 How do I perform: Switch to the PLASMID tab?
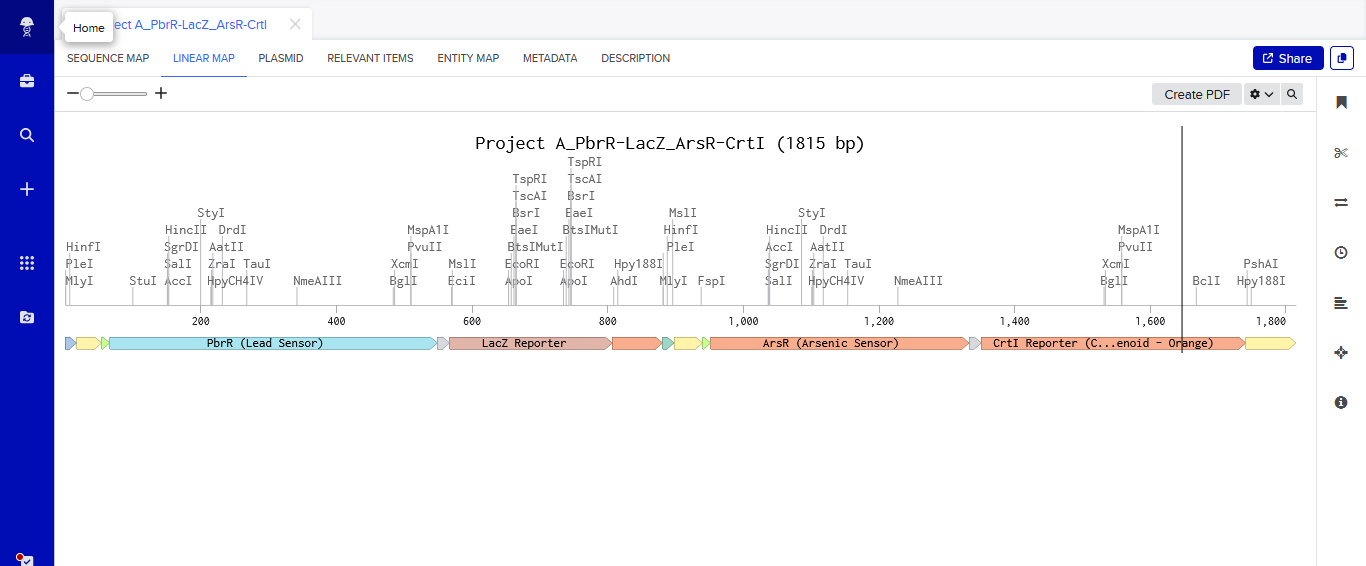pos(281,58)
